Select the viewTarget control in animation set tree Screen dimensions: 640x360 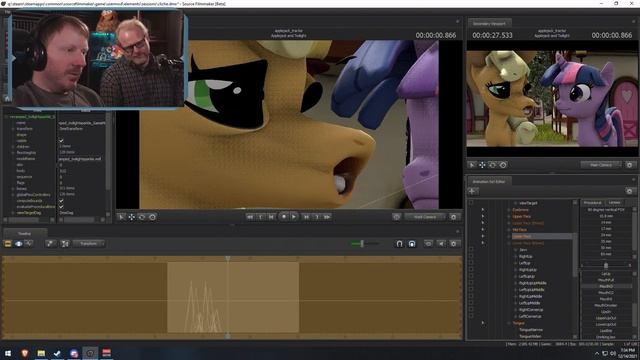pos(529,203)
